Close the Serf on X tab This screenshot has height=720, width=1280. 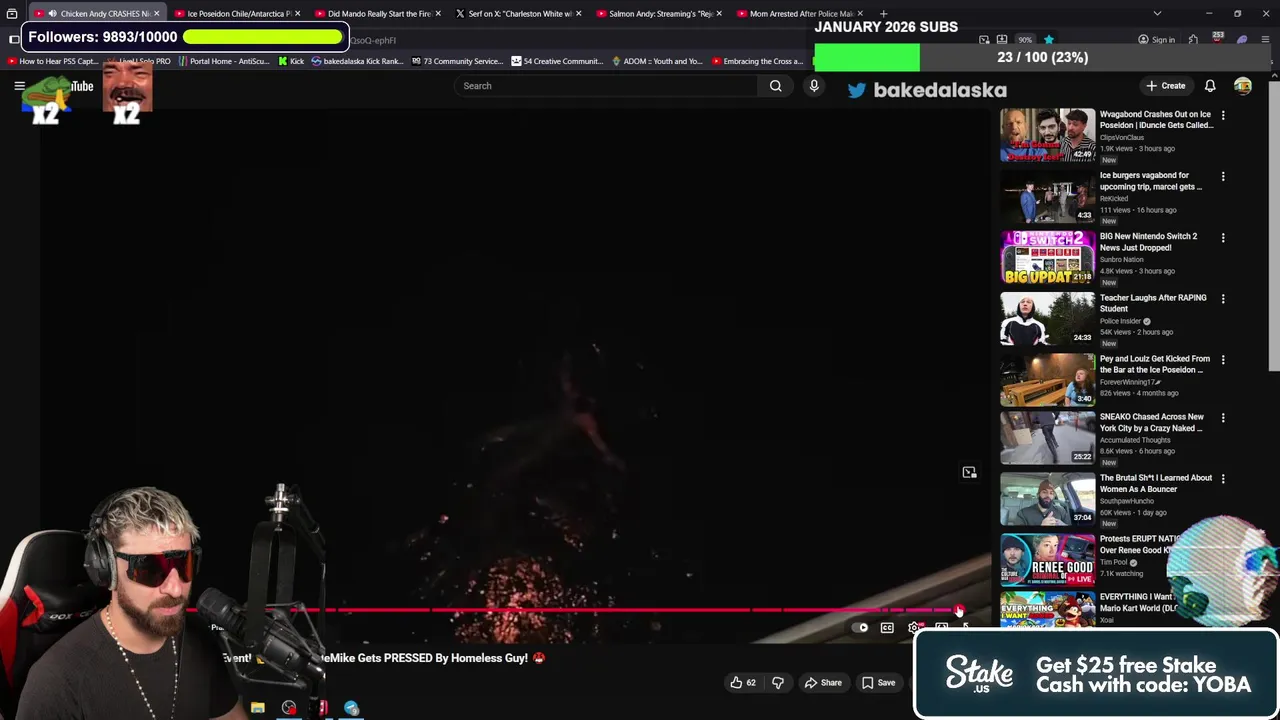578,14
